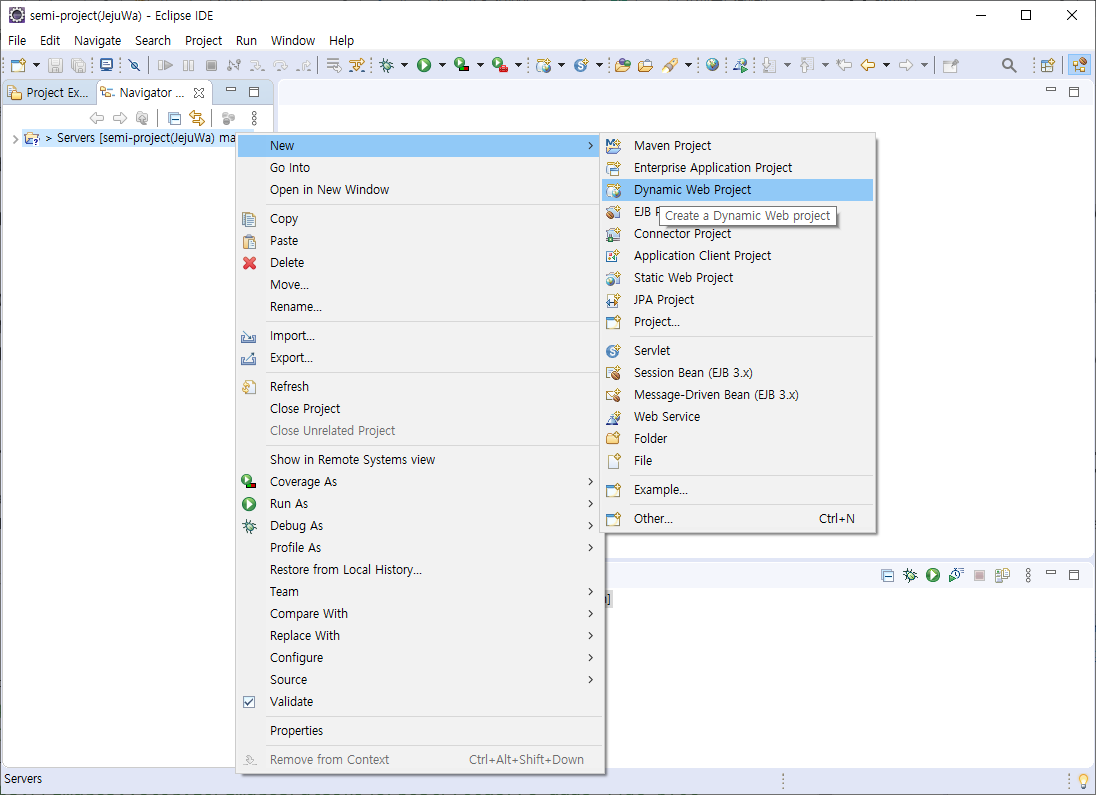This screenshot has height=795, width=1096.
Task: Open a Terminal via the monitor icon
Action: point(106,65)
